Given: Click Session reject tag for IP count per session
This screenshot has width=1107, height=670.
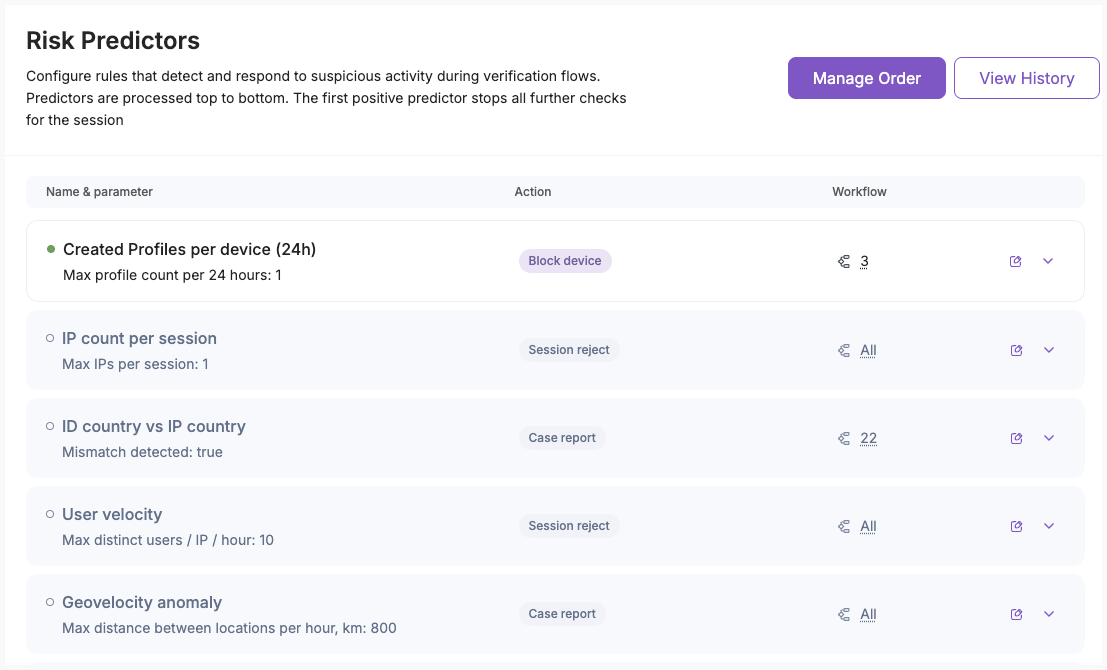Looking at the screenshot, I should [569, 350].
